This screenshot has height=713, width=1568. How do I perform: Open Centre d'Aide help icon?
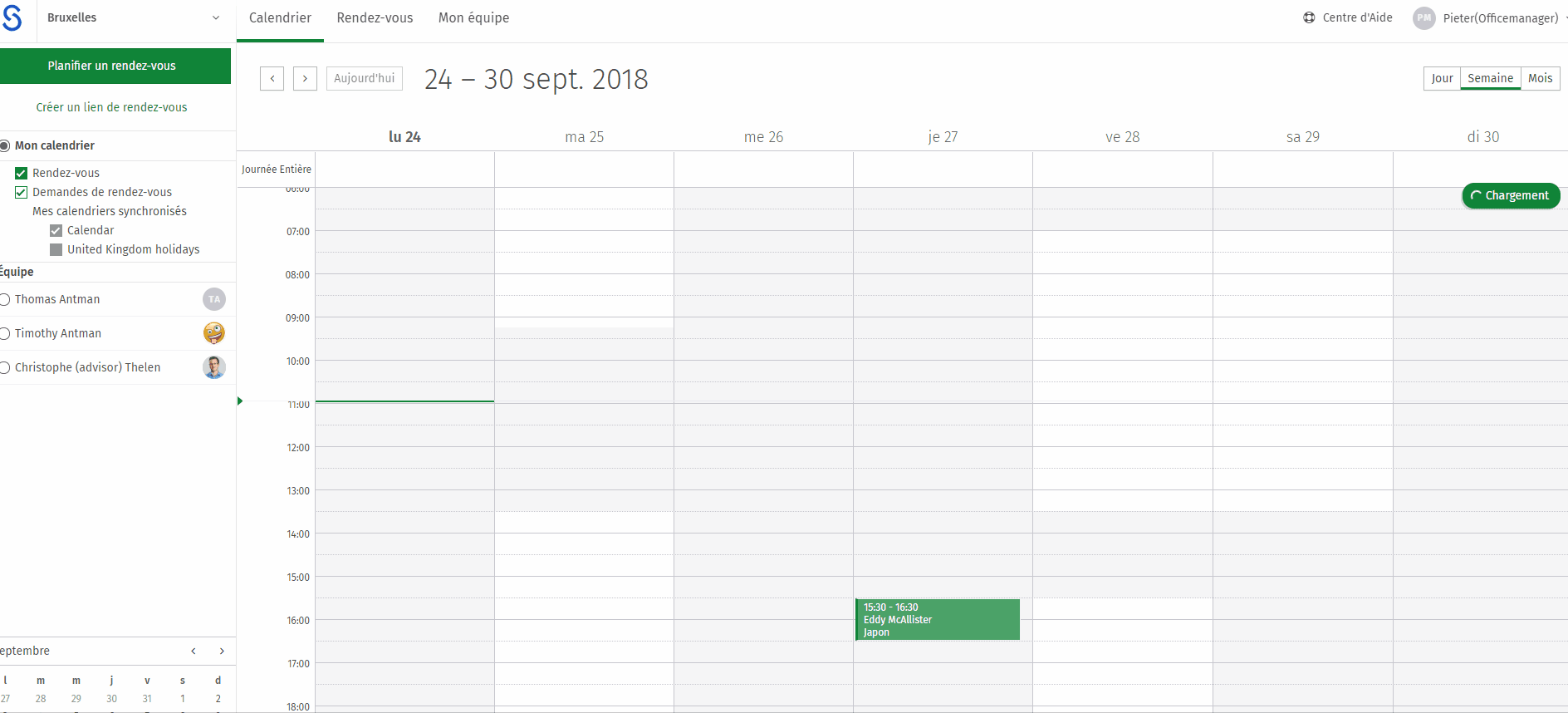1309,17
